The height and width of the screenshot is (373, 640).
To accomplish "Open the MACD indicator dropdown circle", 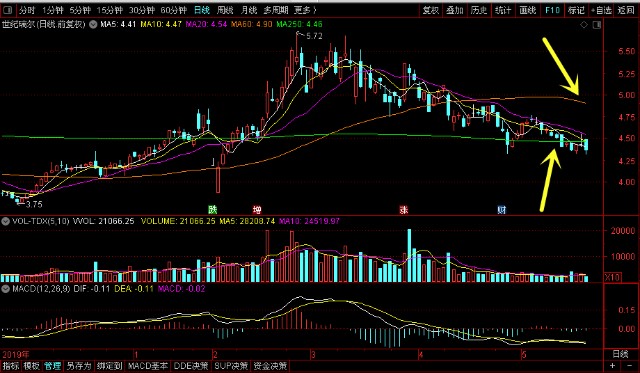I will coord(5,289).
